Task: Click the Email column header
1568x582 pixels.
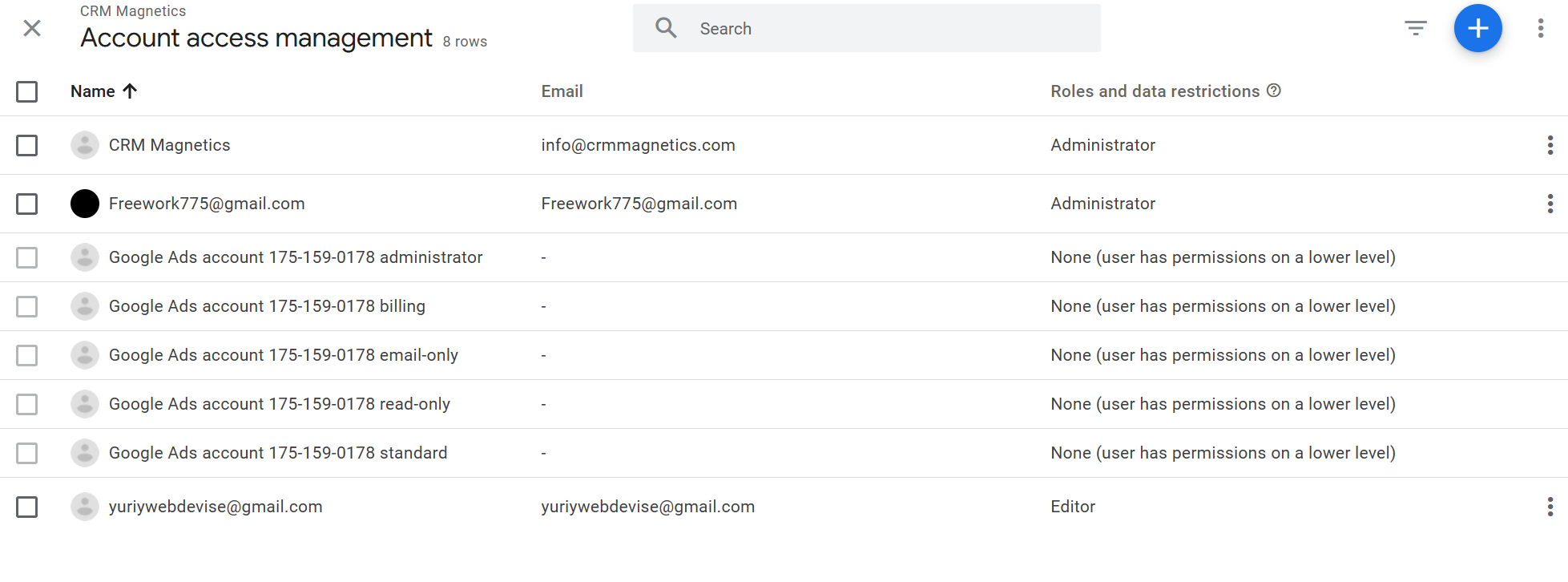Action: tap(562, 91)
